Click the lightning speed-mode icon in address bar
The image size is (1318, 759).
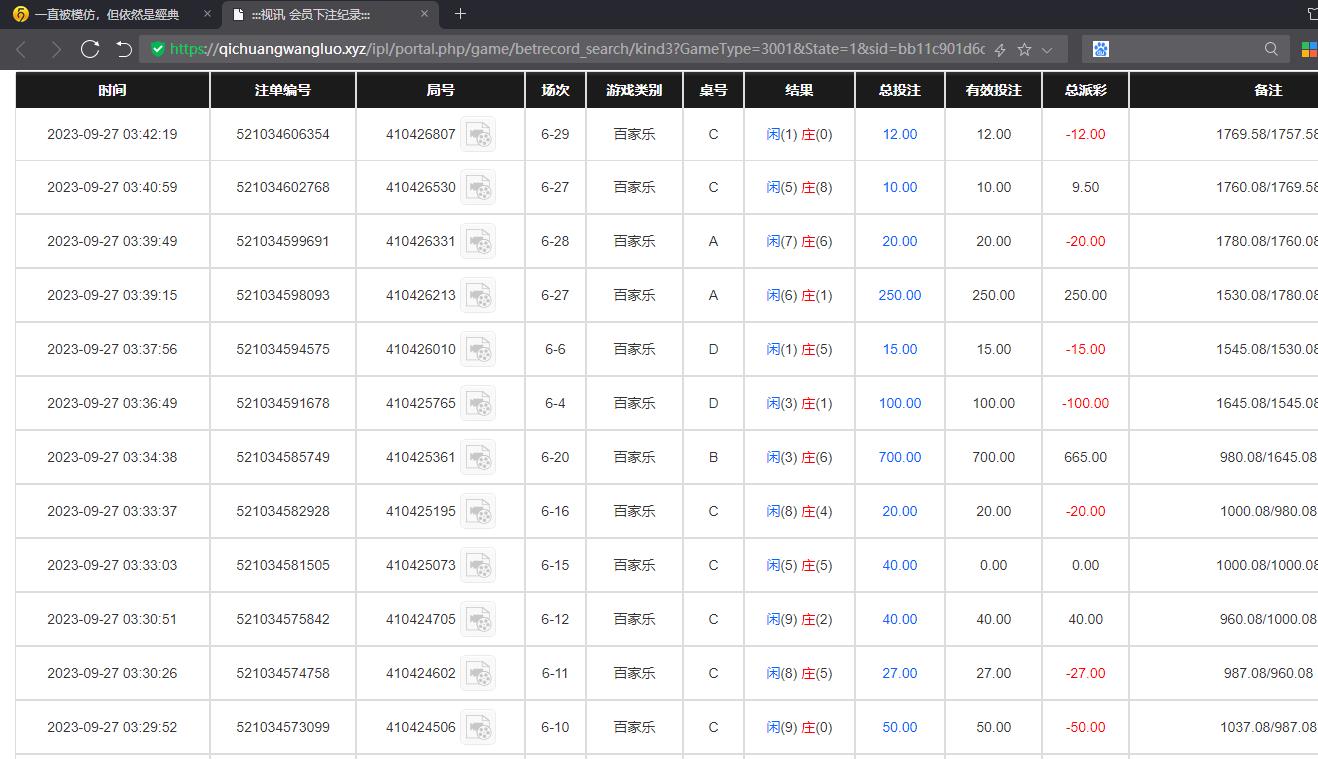tap(1000, 49)
